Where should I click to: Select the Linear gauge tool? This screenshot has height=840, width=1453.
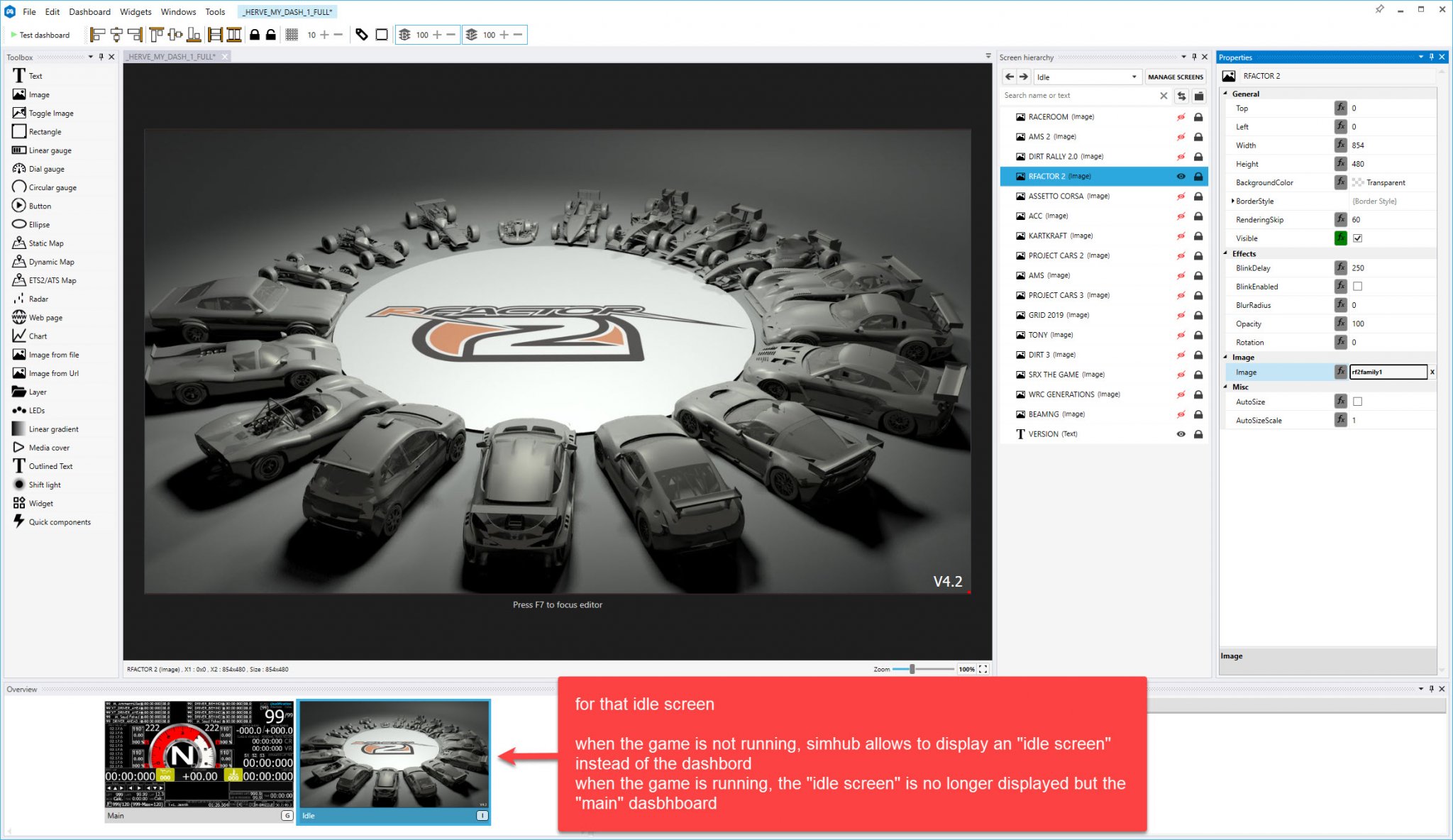tap(41, 150)
